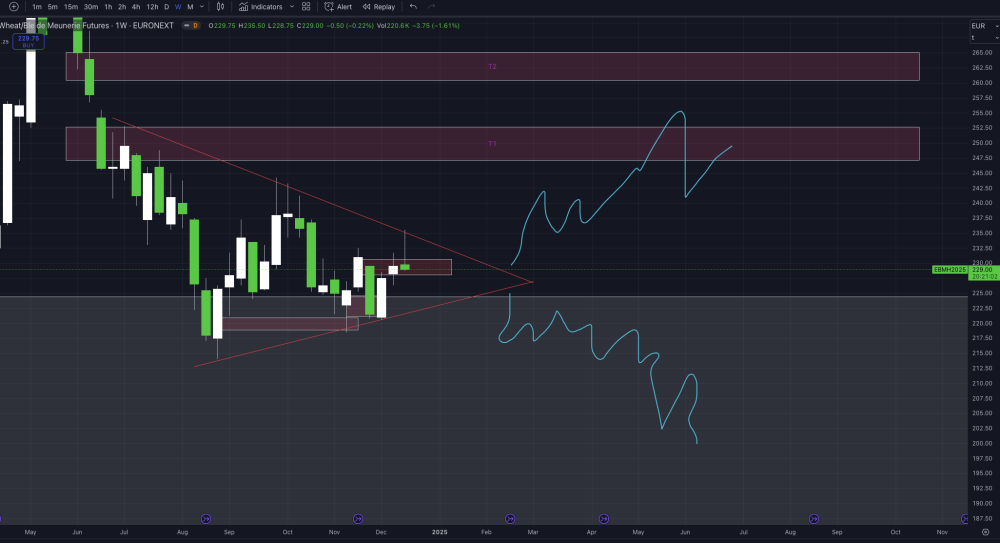
Task: Click the compare or add symbol plus icon
Action: click(13, 7)
